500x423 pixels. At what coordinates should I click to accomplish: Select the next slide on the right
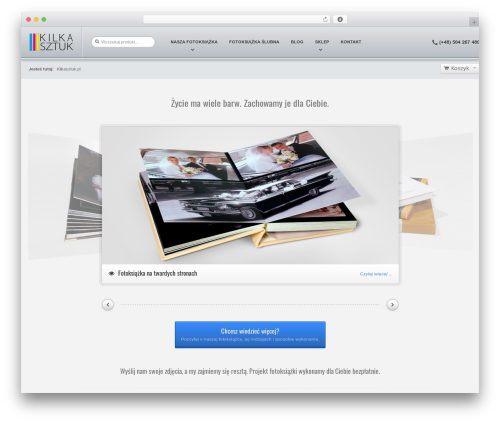coord(436,193)
